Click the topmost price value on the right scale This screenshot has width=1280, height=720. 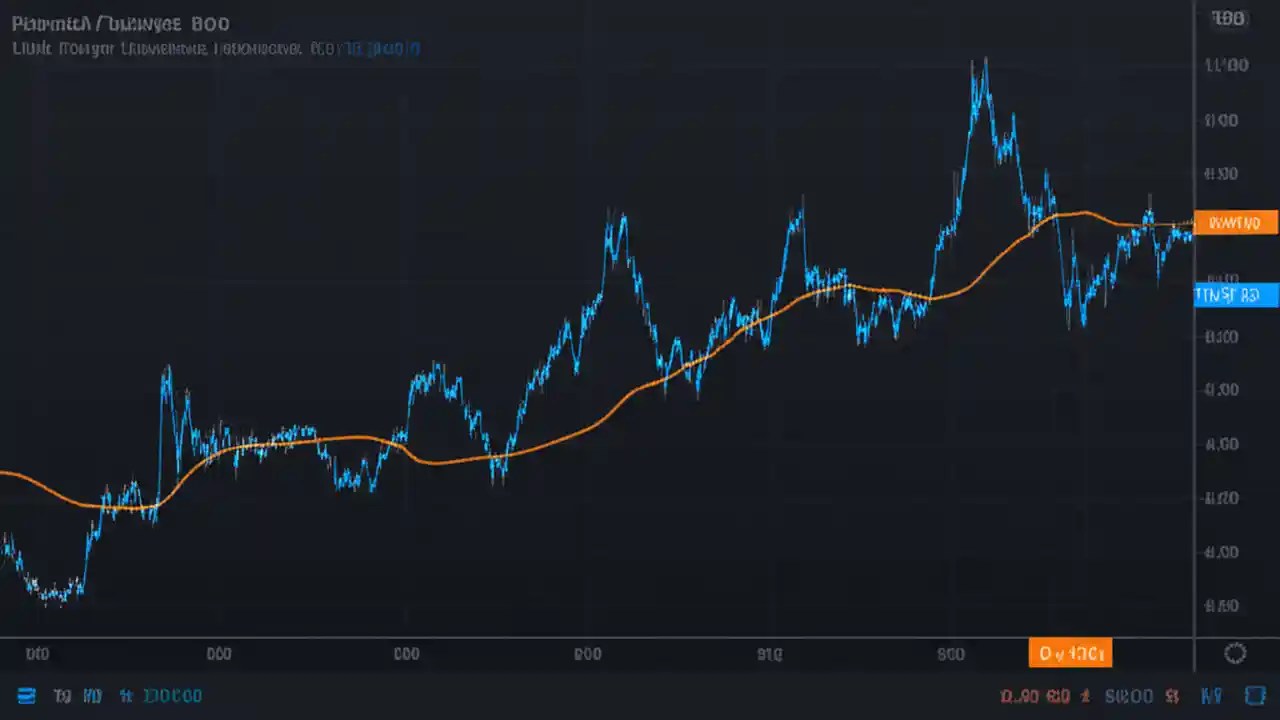(1228, 18)
